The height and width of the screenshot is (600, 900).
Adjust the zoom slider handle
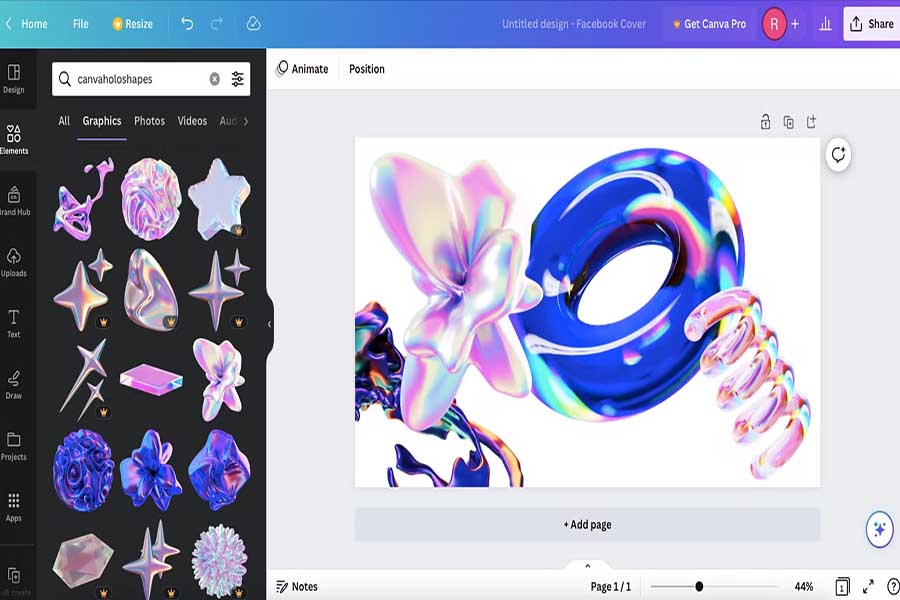point(699,586)
